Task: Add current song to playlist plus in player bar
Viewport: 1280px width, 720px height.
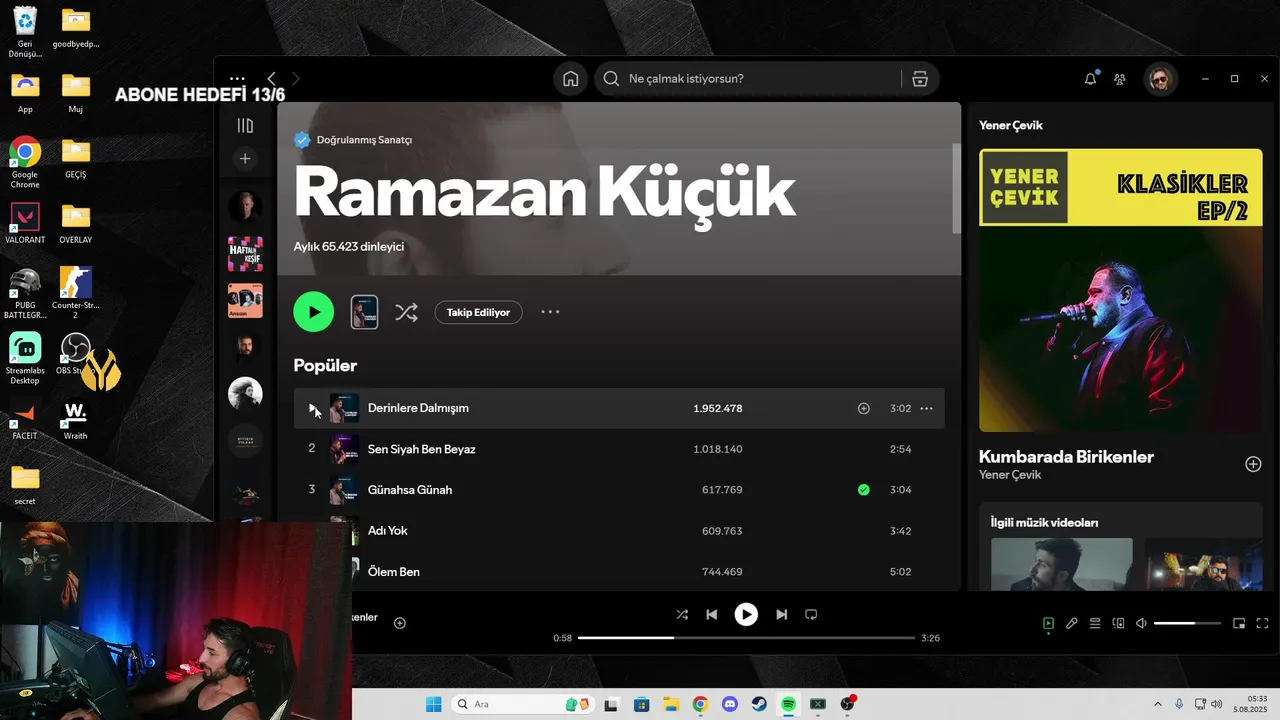Action: [400, 623]
